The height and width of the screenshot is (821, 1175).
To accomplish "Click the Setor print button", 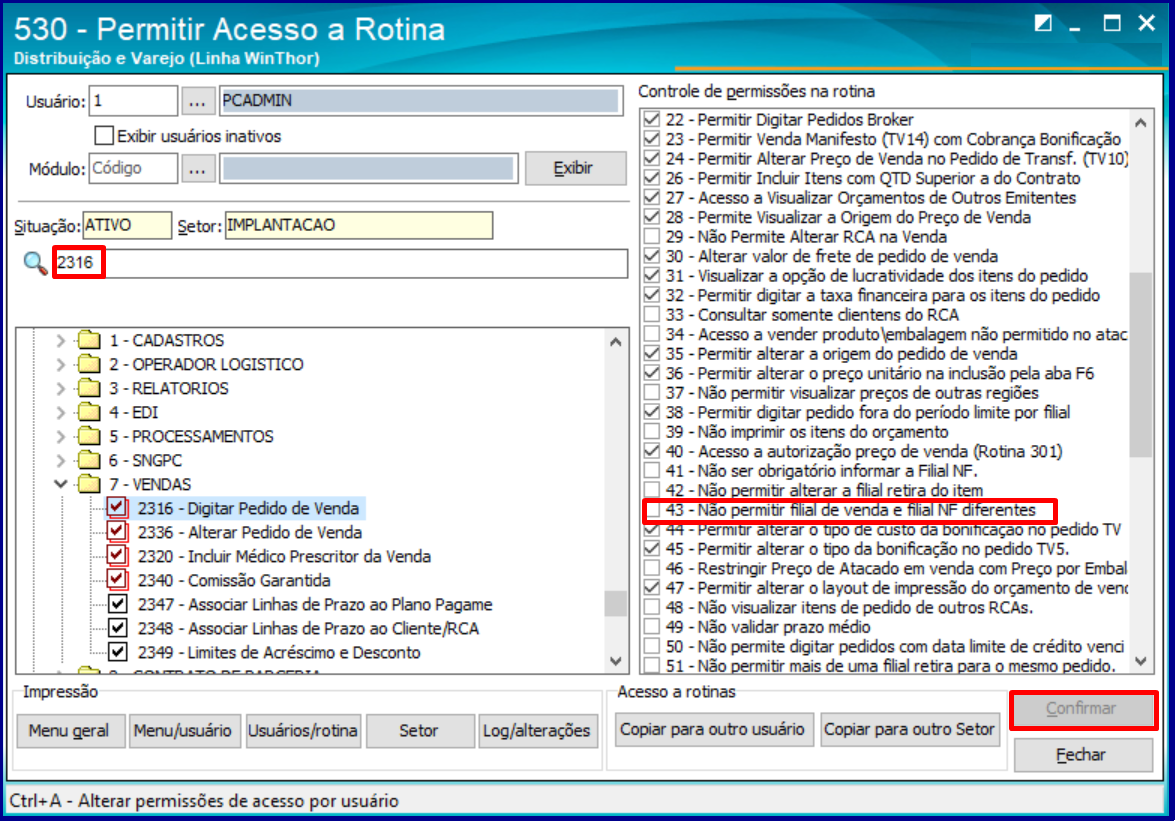I will (x=419, y=730).
